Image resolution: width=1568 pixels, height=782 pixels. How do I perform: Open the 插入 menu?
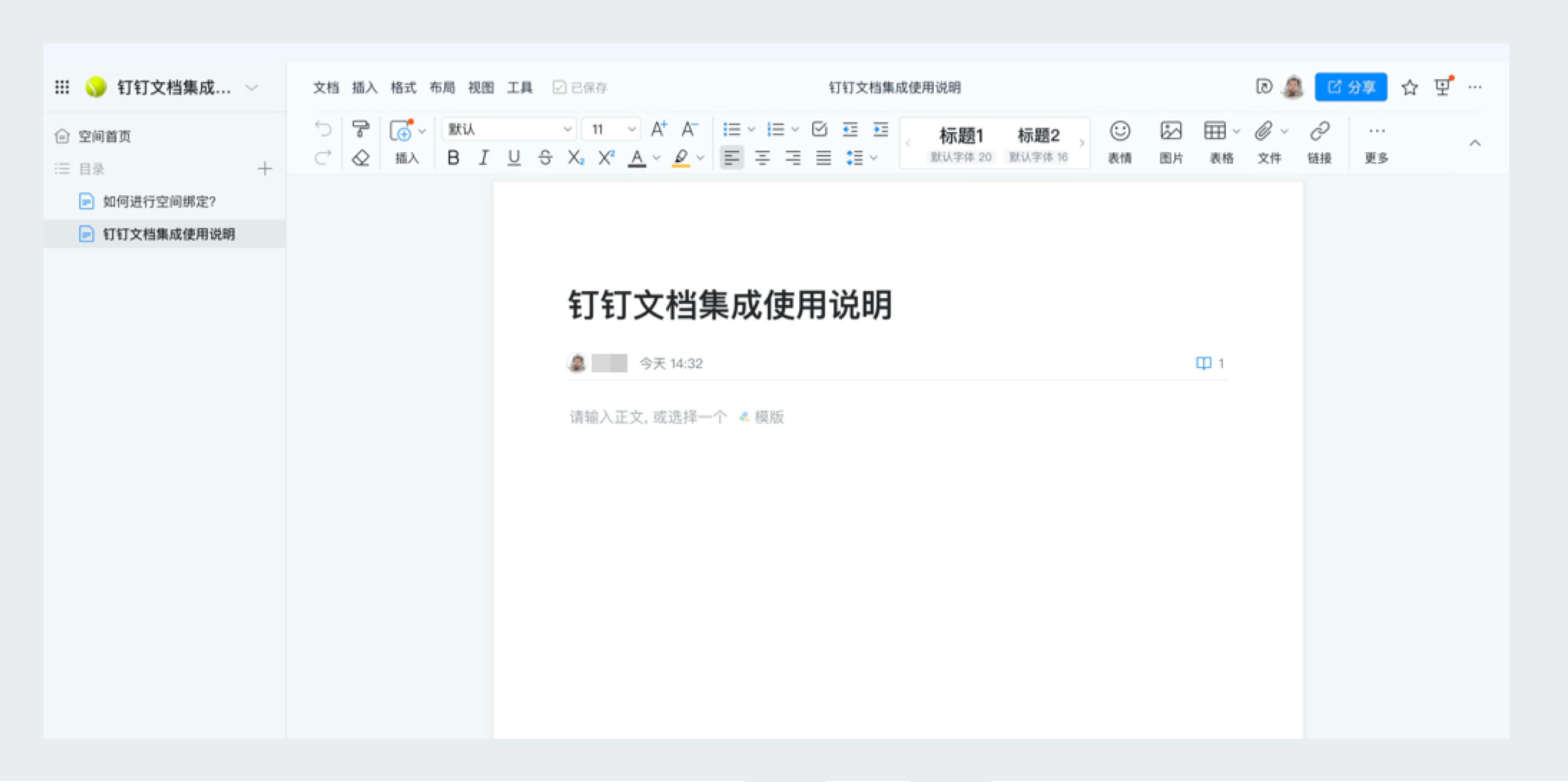pos(365,88)
